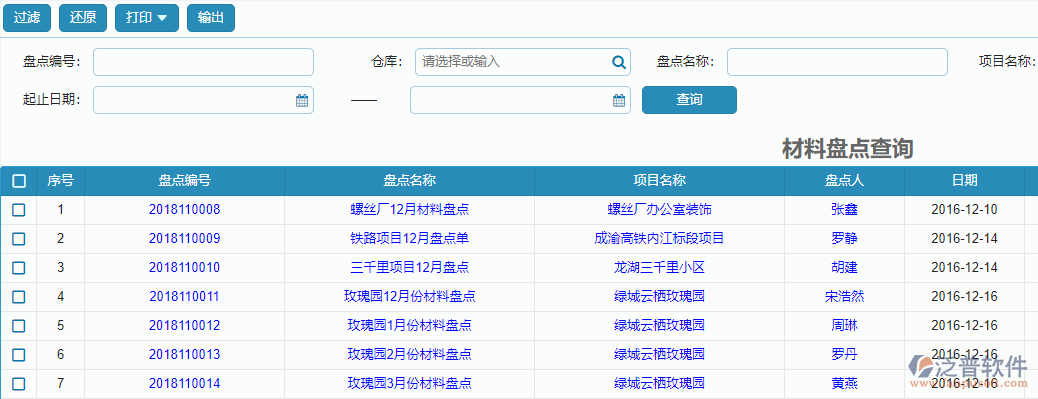
Task: Open record 2018110014
Action: coord(185,383)
